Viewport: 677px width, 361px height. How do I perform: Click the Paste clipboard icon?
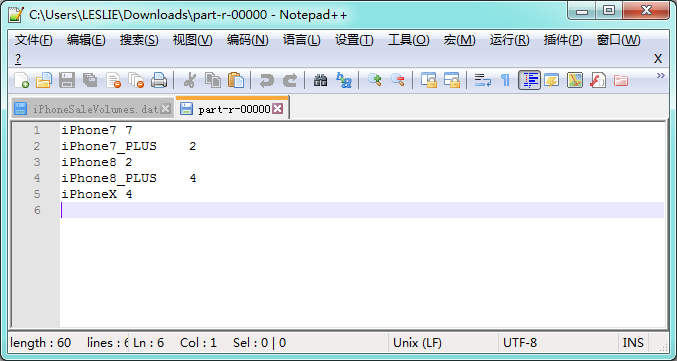tap(236, 80)
